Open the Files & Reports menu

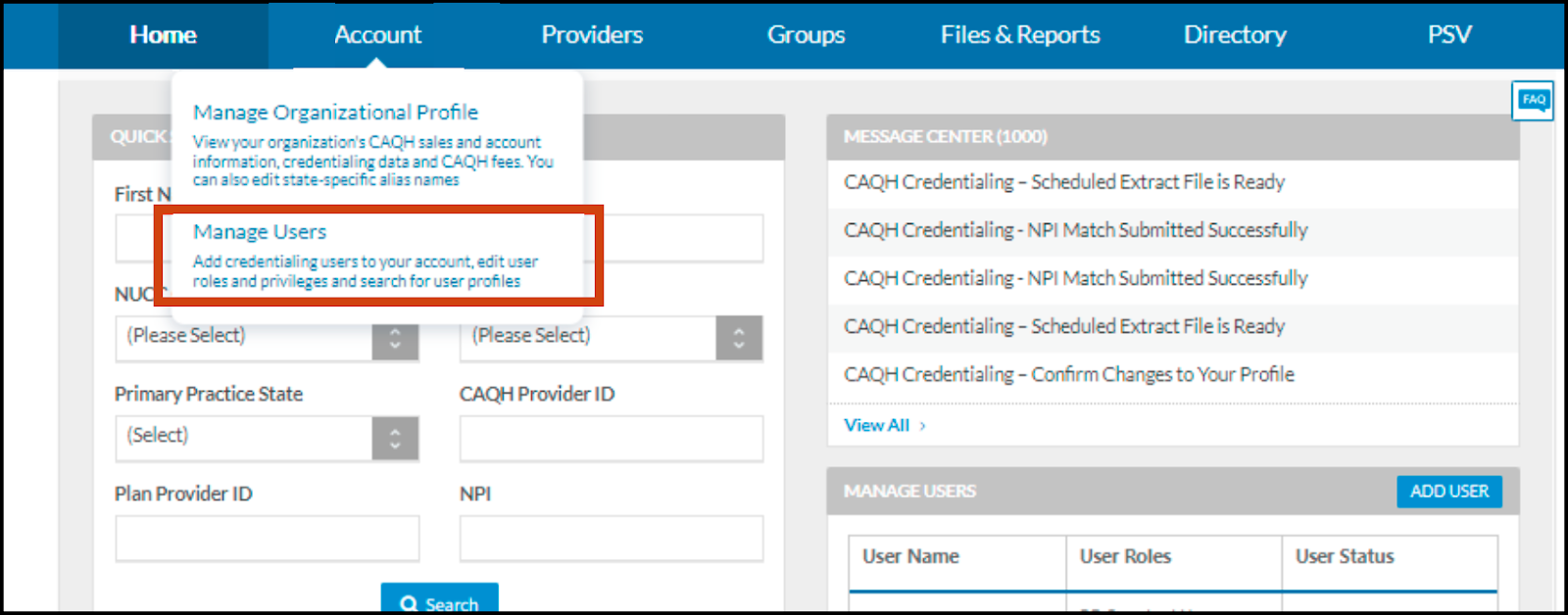point(1020,35)
